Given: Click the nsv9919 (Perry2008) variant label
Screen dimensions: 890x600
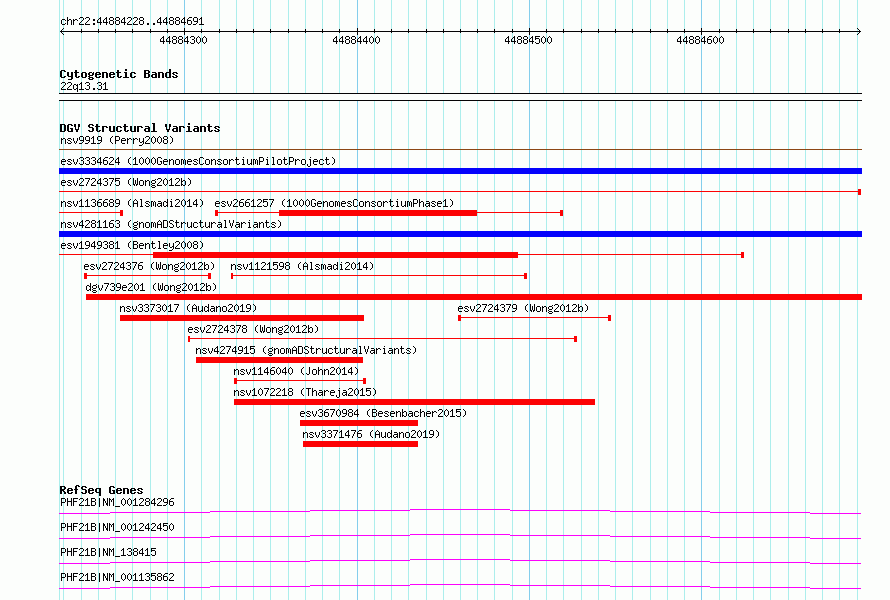Looking at the screenshot, I should (117, 140).
